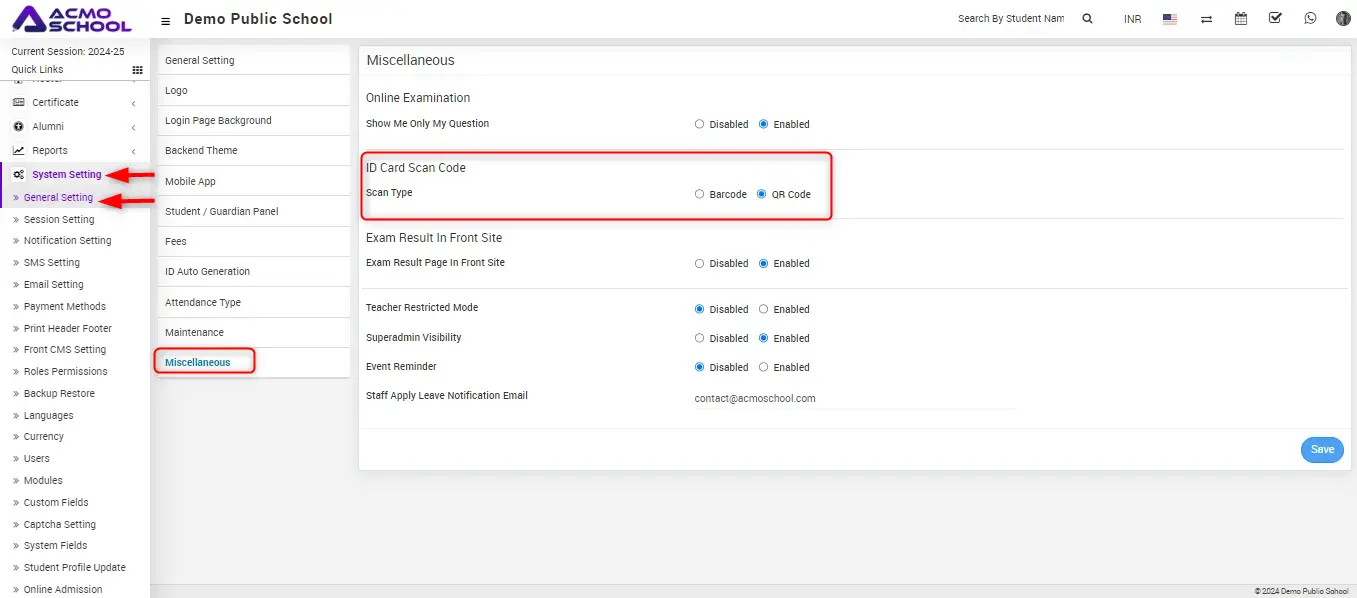Click the INR currency selector

coord(1132,19)
